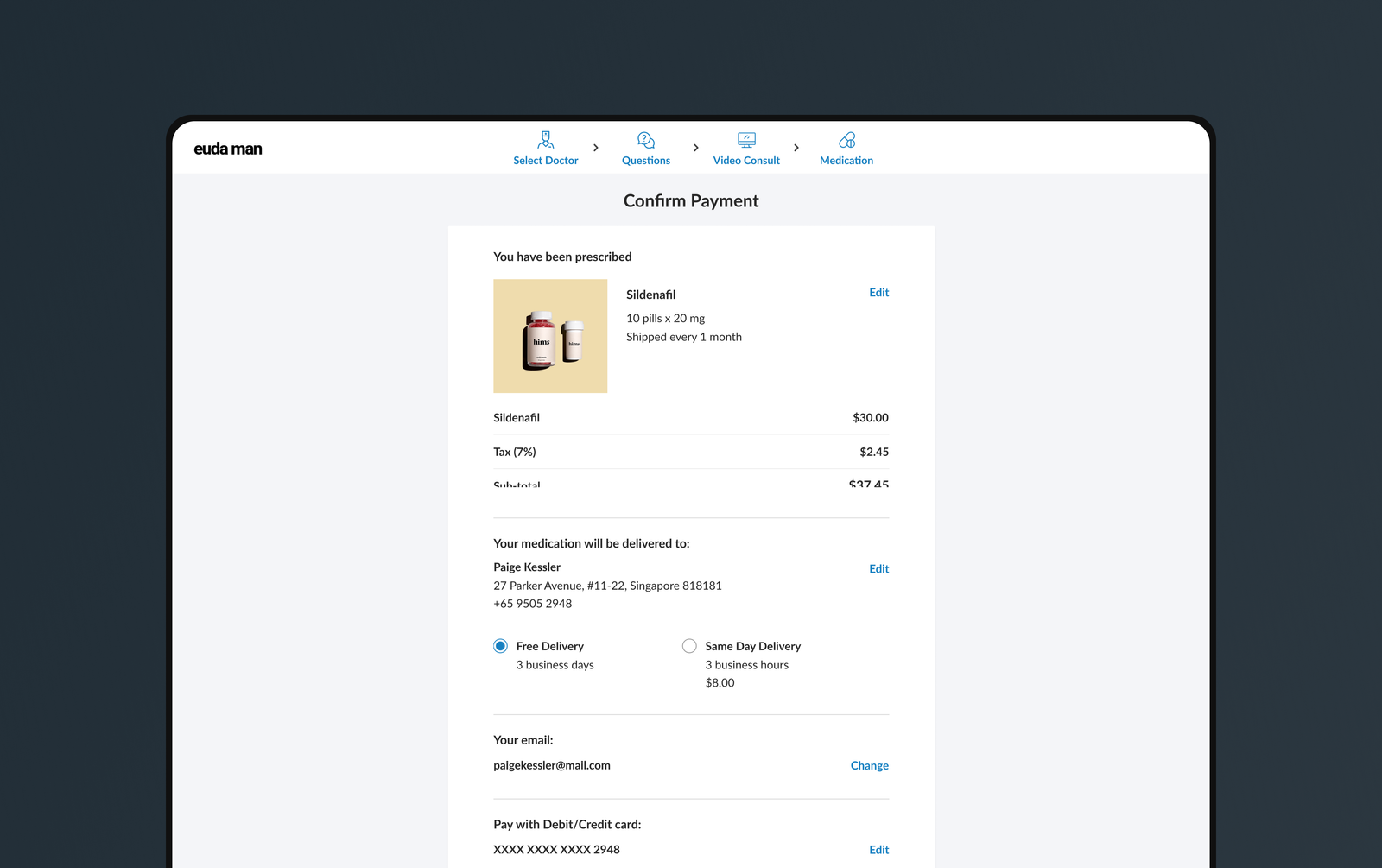The image size is (1382, 868).
Task: Choose the Same Day Delivery radio button
Action: point(689,646)
